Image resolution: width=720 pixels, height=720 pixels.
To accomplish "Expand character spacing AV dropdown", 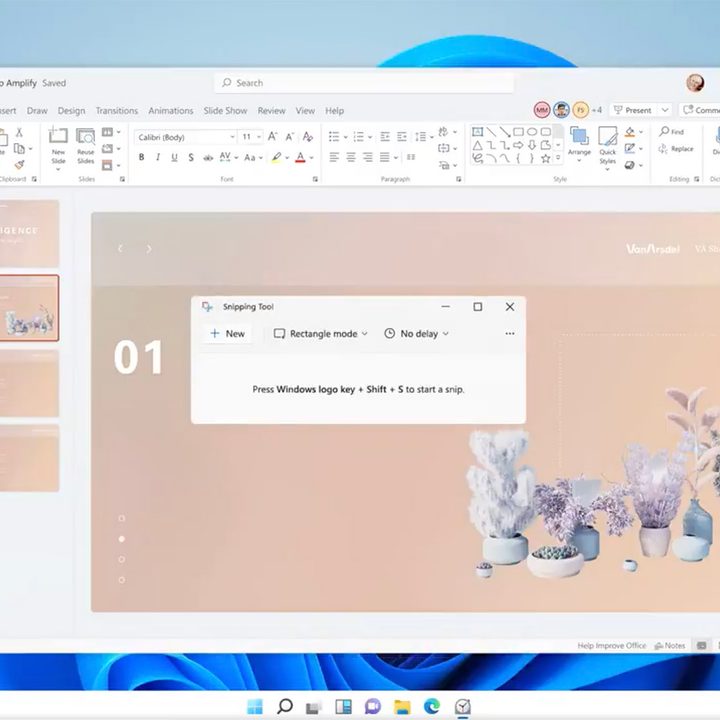I will (236, 158).
